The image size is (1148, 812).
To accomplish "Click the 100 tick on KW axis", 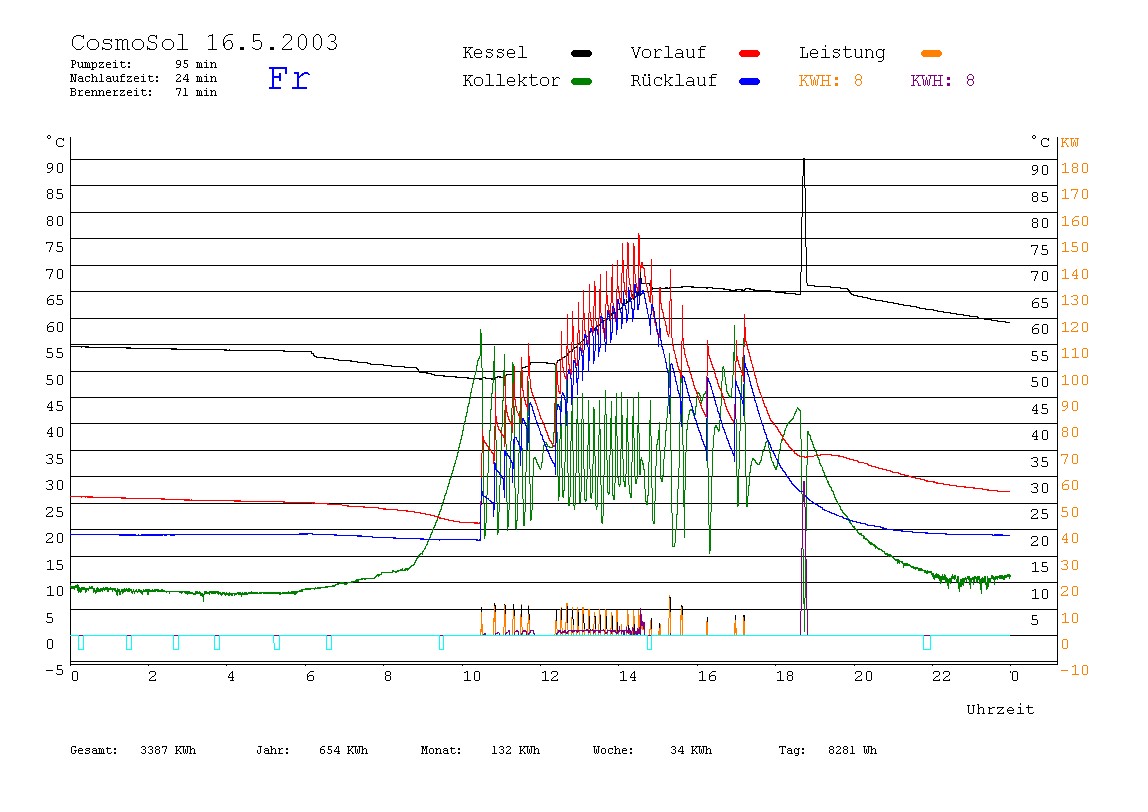I will [x=1075, y=380].
